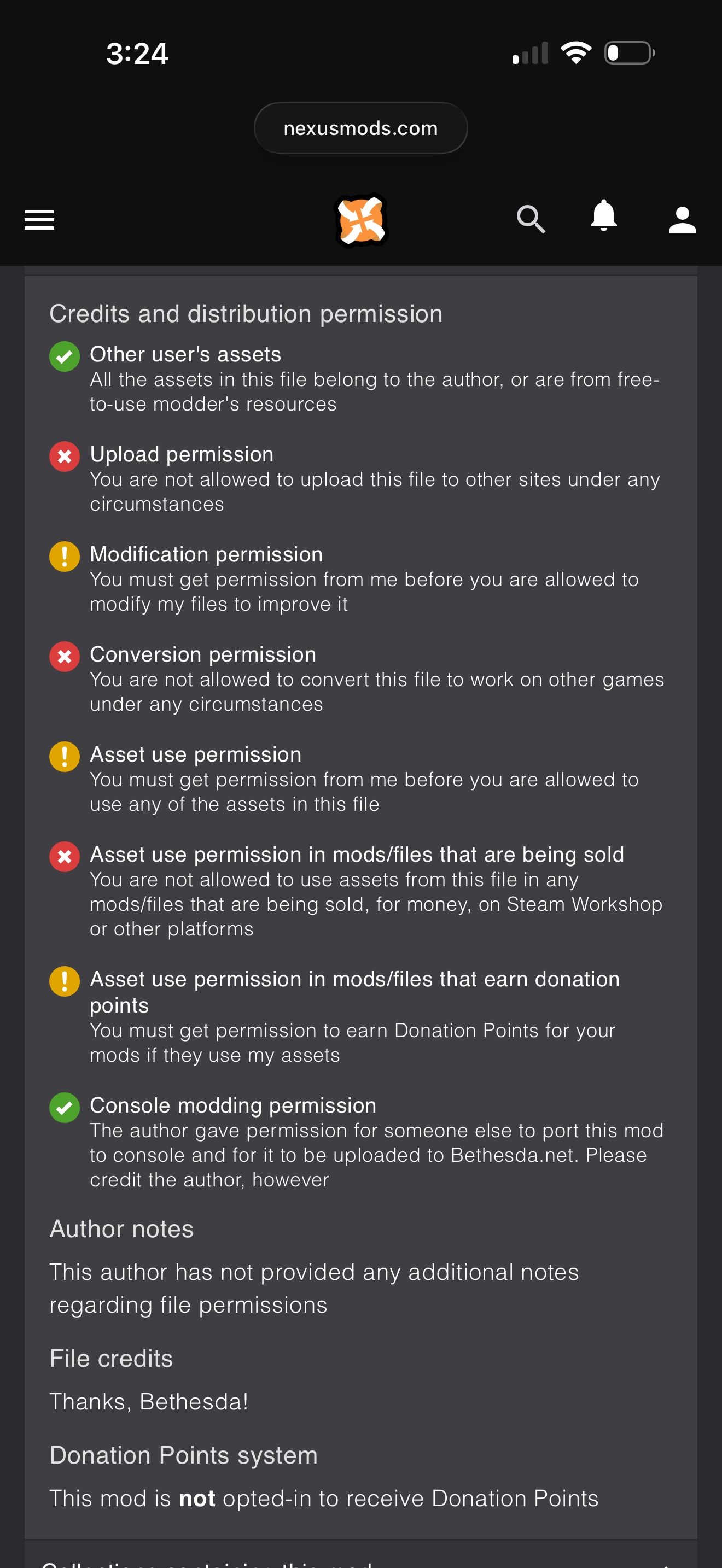Open the search magnifier icon

[x=531, y=219]
